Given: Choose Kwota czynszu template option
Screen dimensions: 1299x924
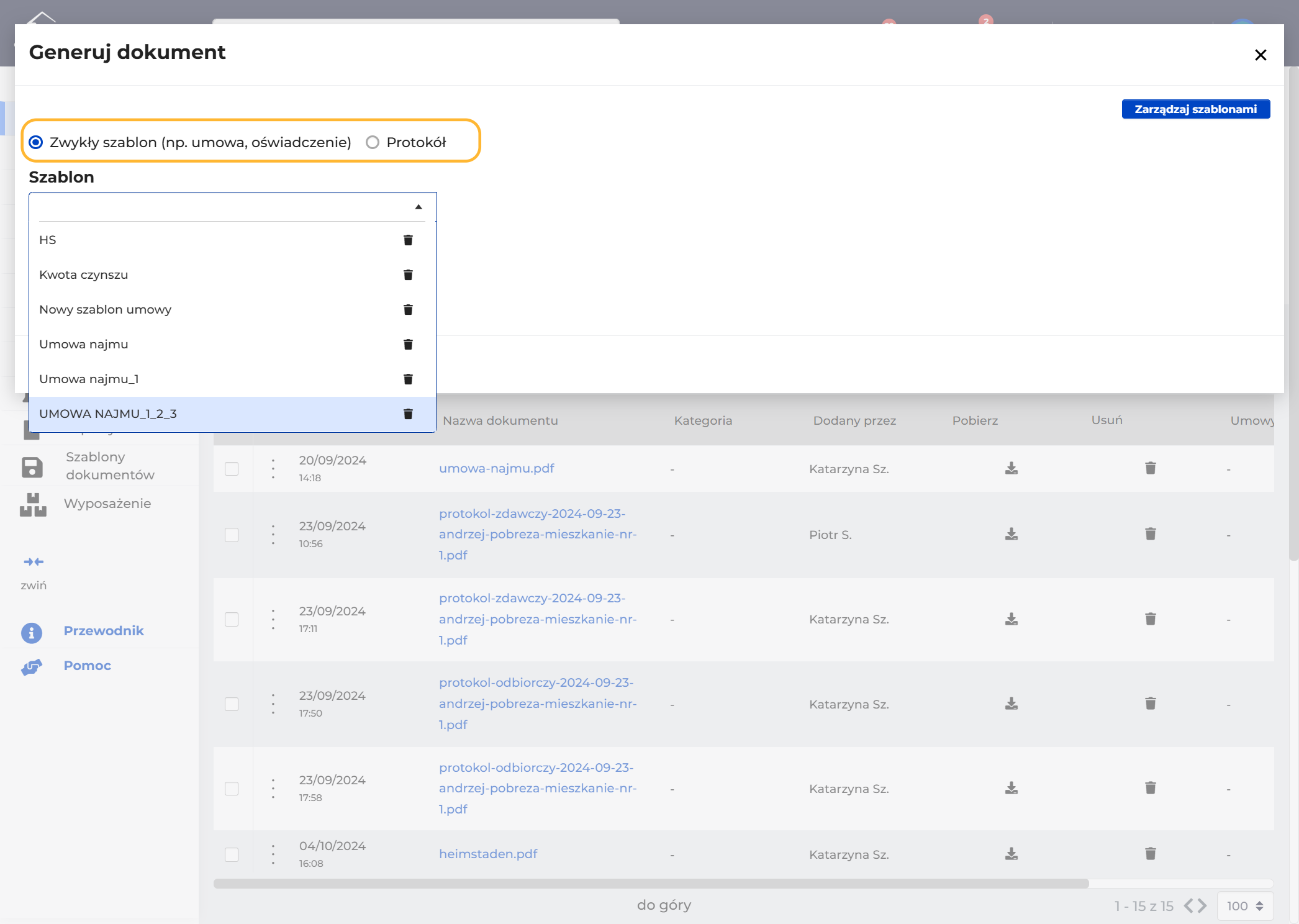Looking at the screenshot, I should tap(232, 274).
